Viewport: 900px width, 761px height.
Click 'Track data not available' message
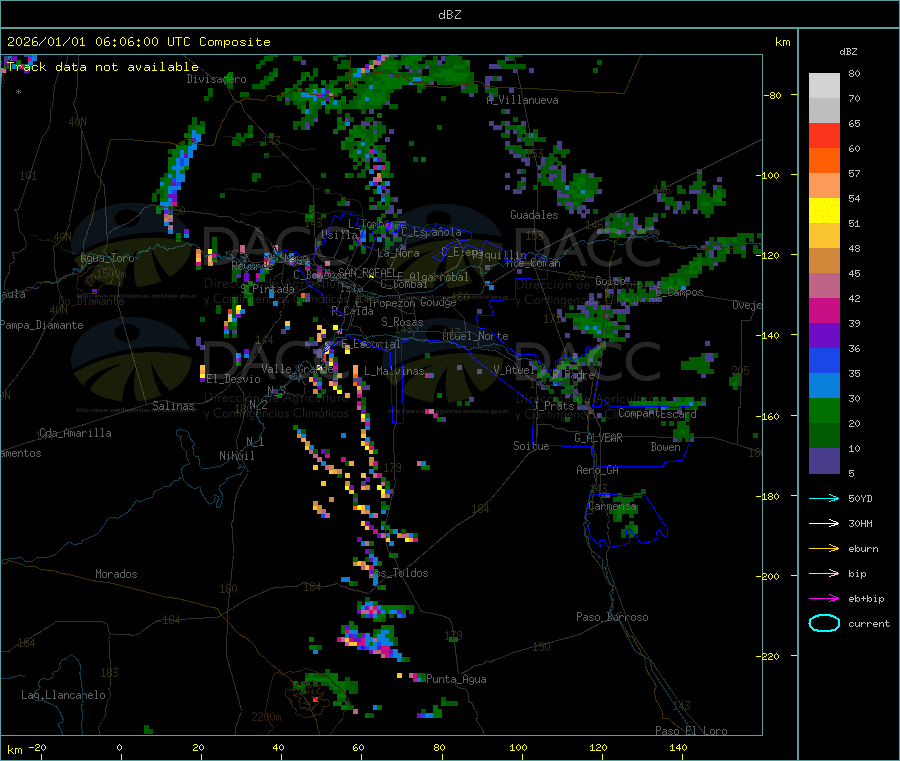(103, 67)
